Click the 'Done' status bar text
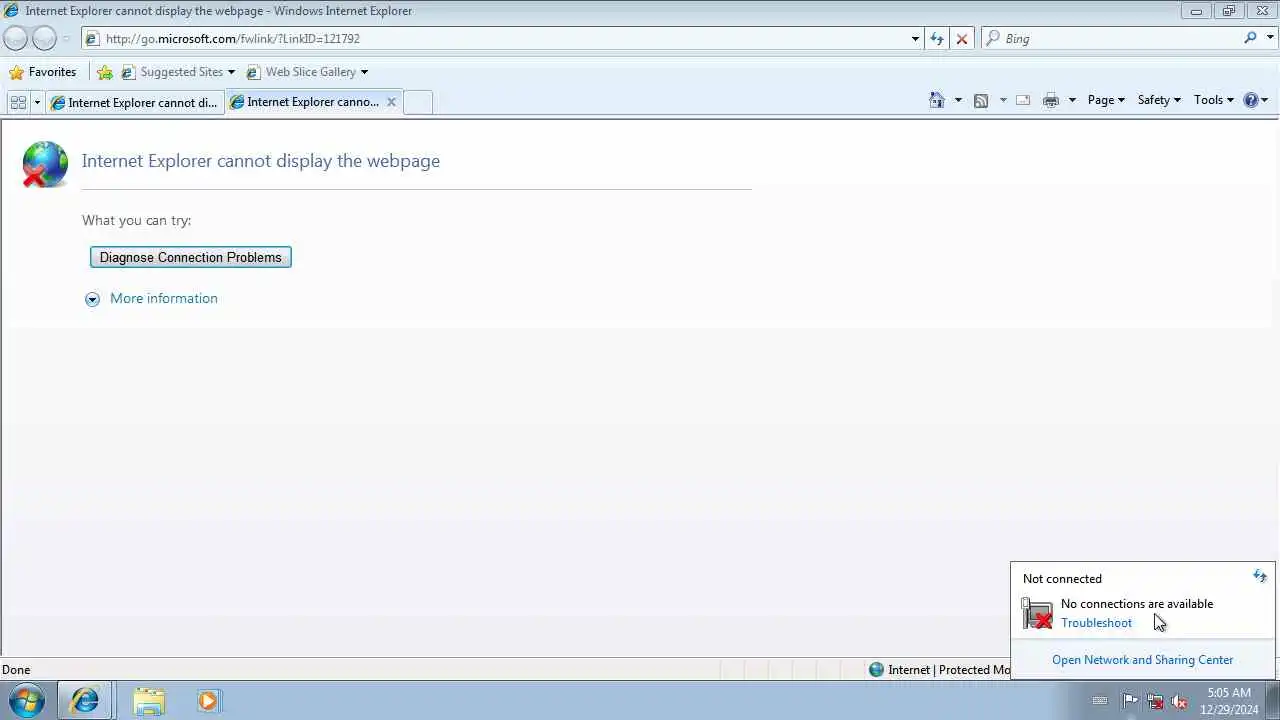The height and width of the screenshot is (720, 1280). pyautogui.click(x=16, y=670)
